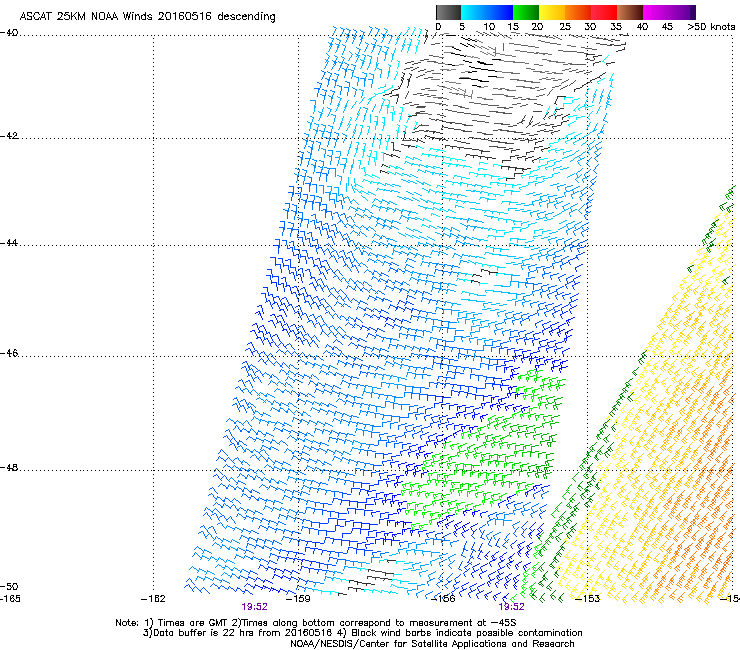Click the magenta 40-45 knots color segment

(656, 12)
